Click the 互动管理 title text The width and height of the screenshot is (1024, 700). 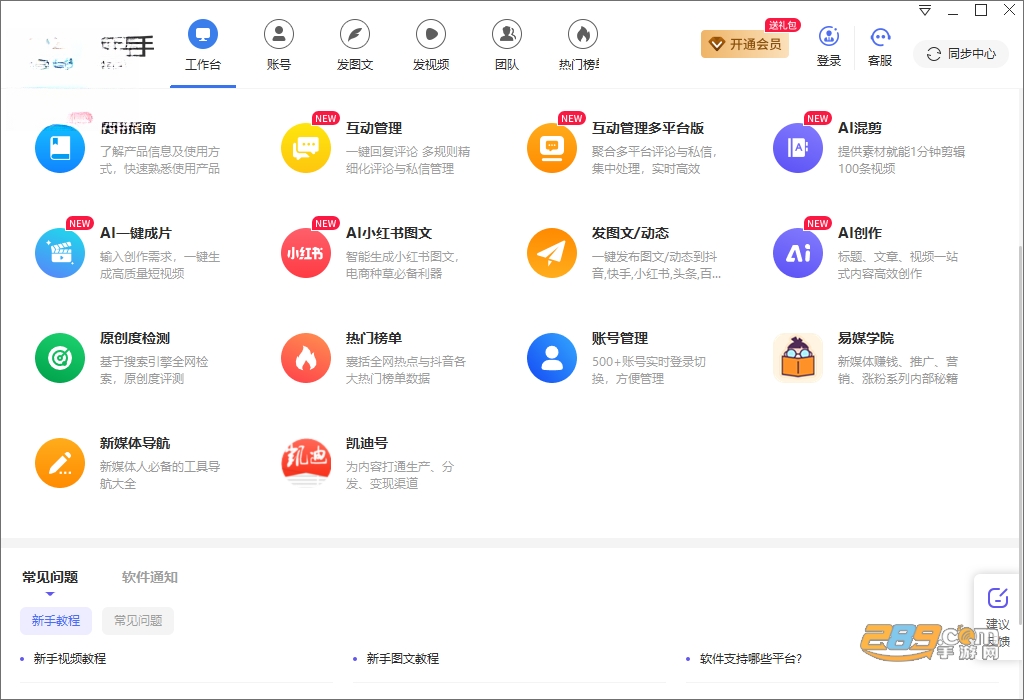(x=374, y=128)
